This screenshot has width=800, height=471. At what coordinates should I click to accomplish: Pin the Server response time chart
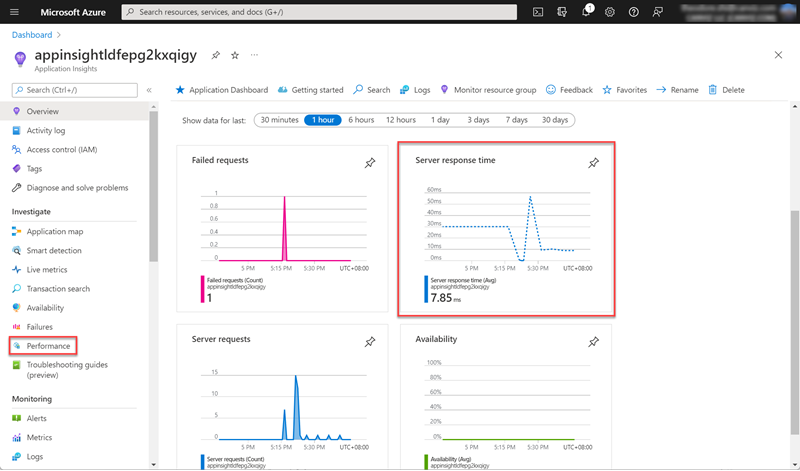(593, 163)
